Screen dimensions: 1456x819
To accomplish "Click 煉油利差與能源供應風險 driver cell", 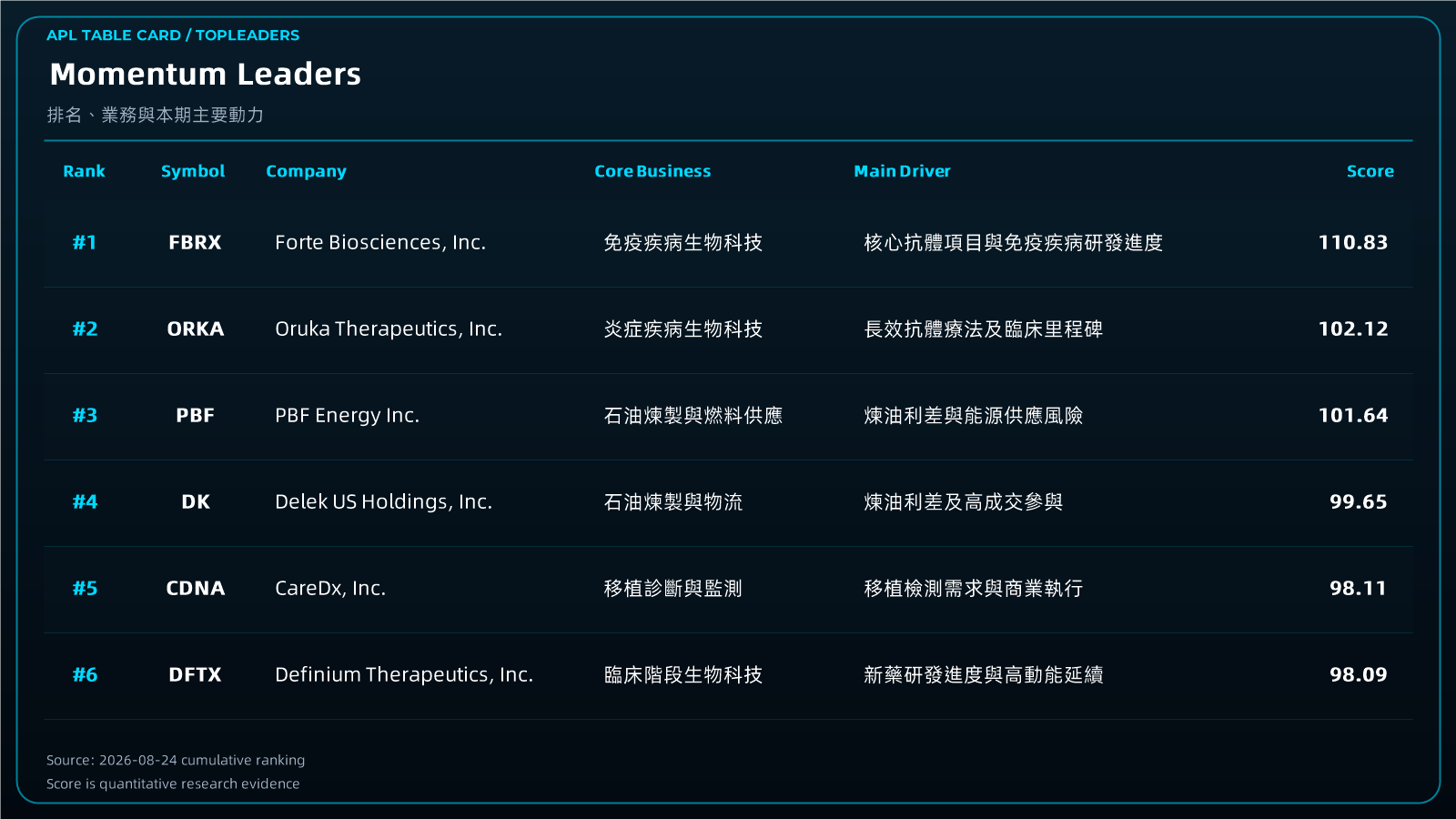I will 974,415.
